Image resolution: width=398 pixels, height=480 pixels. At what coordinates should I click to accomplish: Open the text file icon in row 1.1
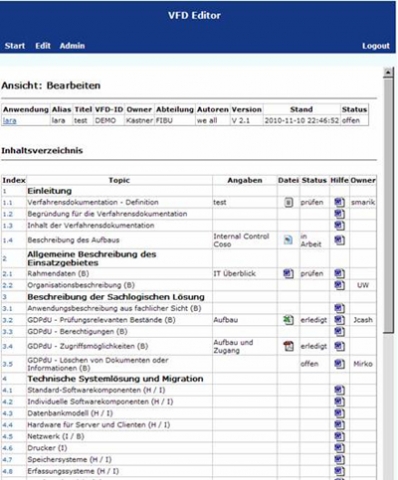(x=288, y=202)
